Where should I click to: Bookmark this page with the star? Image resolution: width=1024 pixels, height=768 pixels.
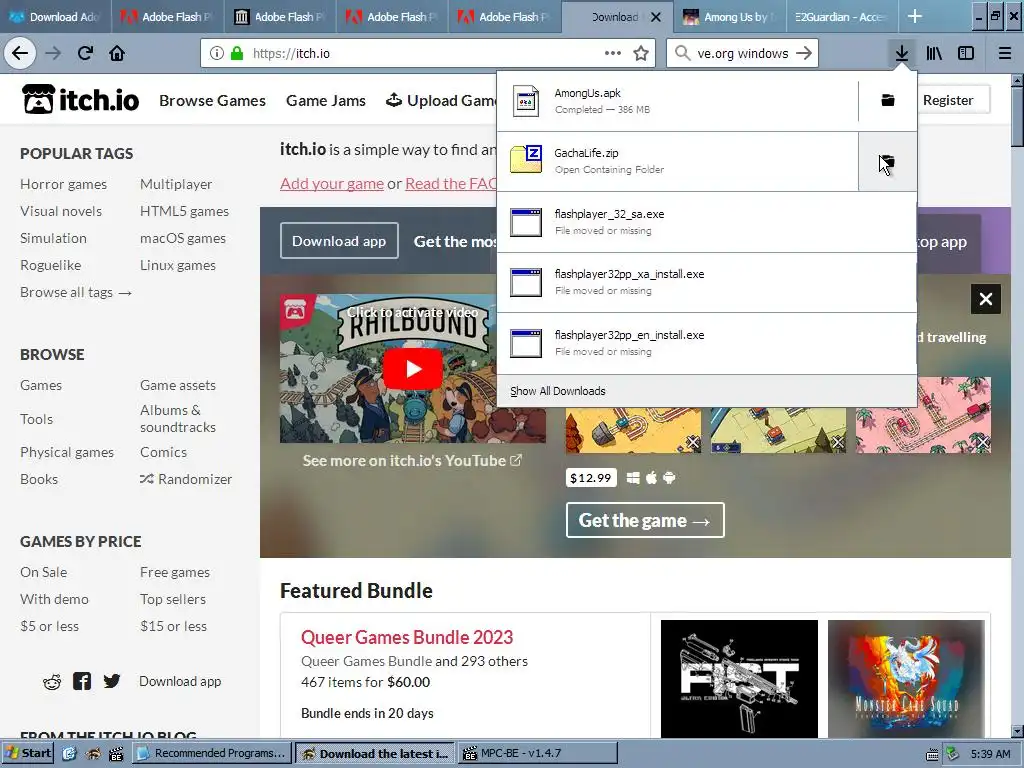click(x=641, y=54)
